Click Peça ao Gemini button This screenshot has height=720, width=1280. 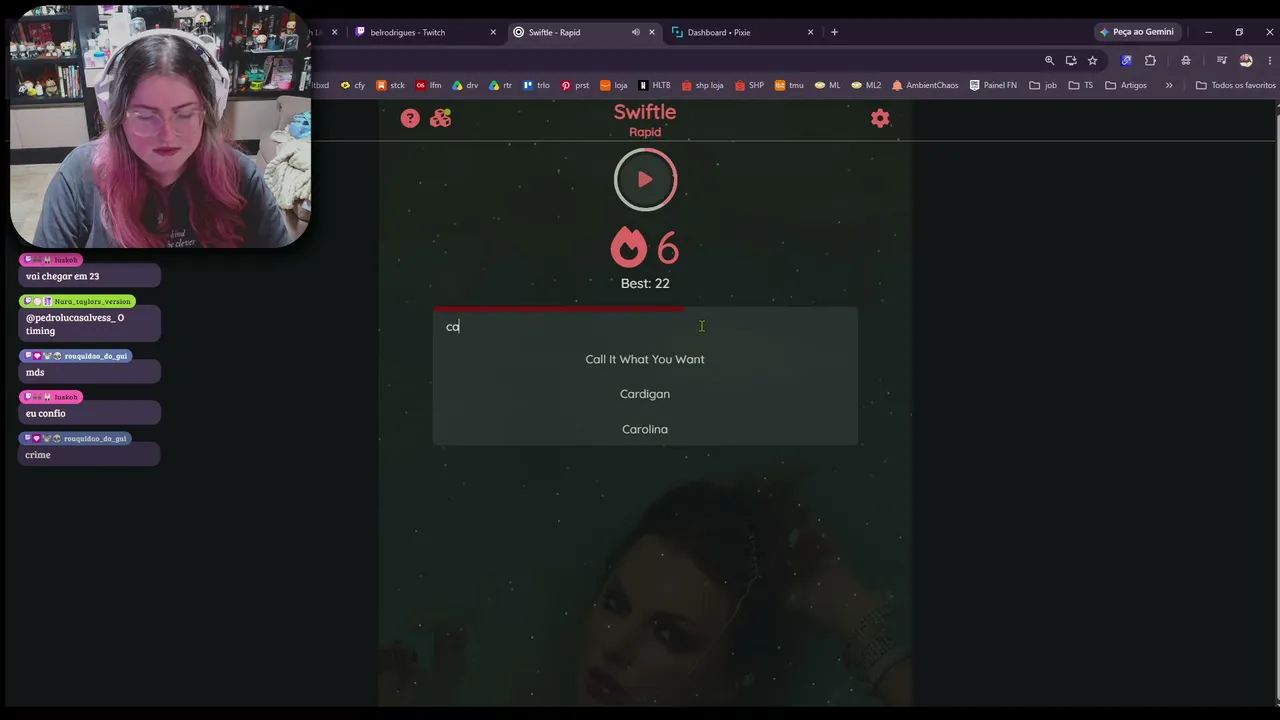point(1136,32)
